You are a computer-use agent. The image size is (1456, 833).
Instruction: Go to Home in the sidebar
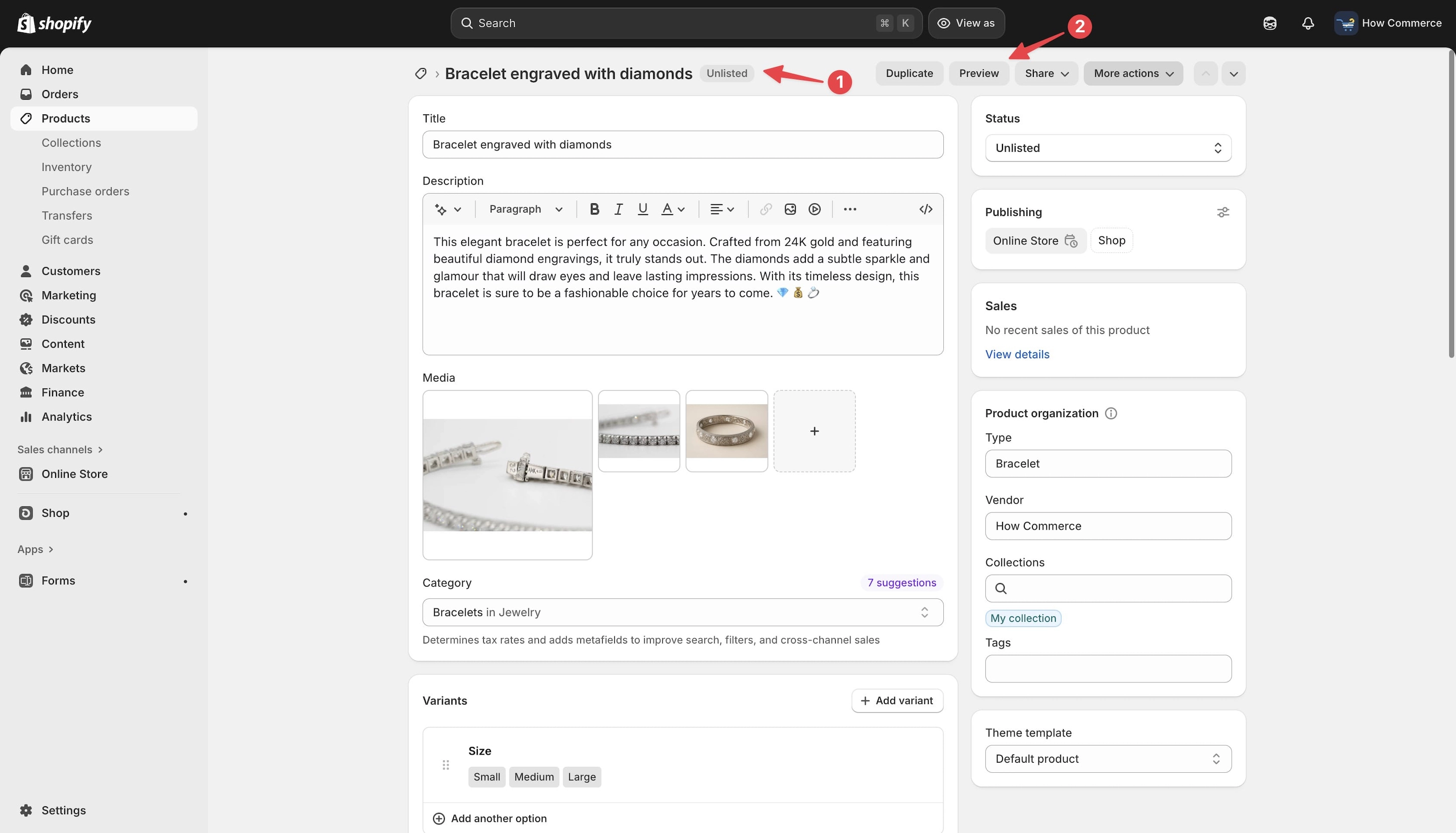tap(104, 70)
